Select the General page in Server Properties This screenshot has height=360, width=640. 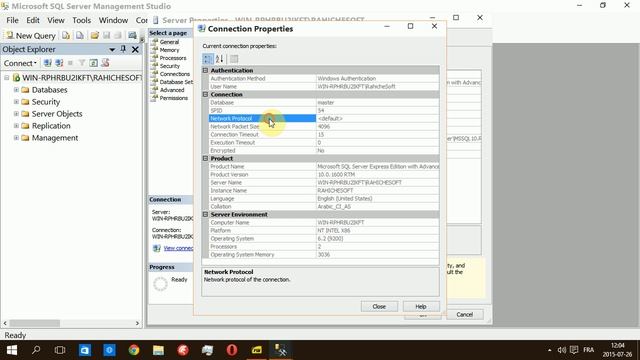169,42
